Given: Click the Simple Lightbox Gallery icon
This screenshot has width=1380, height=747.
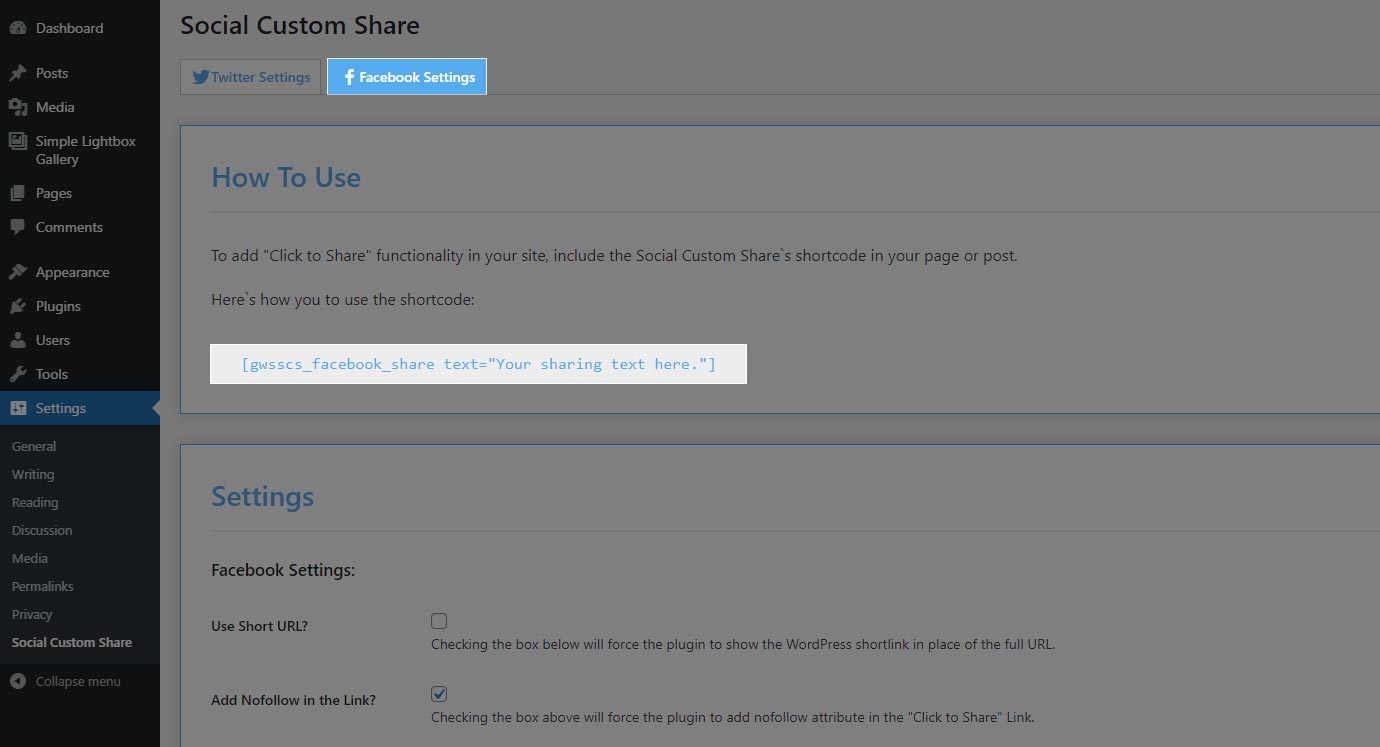Looking at the screenshot, I should tap(18, 141).
